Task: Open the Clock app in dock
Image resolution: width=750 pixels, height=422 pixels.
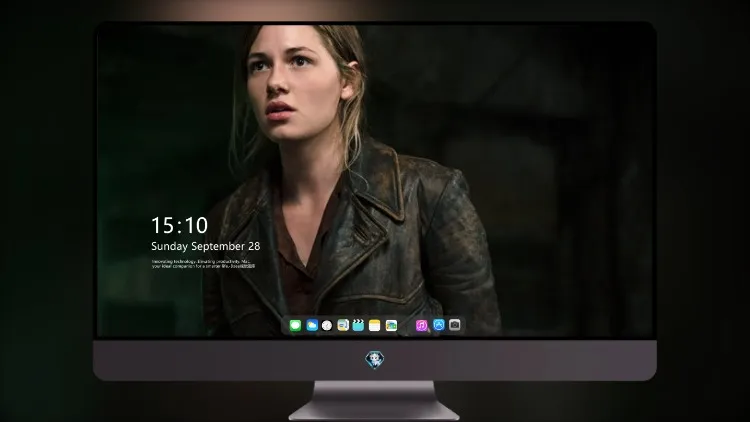Action: 327,325
